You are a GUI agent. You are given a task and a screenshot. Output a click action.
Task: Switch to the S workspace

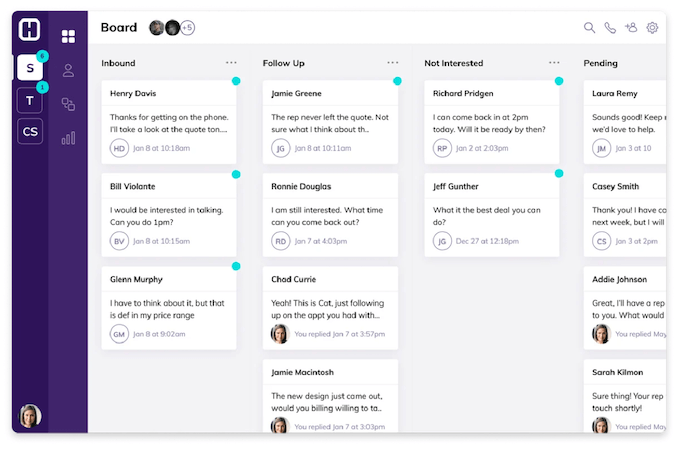coord(30,67)
